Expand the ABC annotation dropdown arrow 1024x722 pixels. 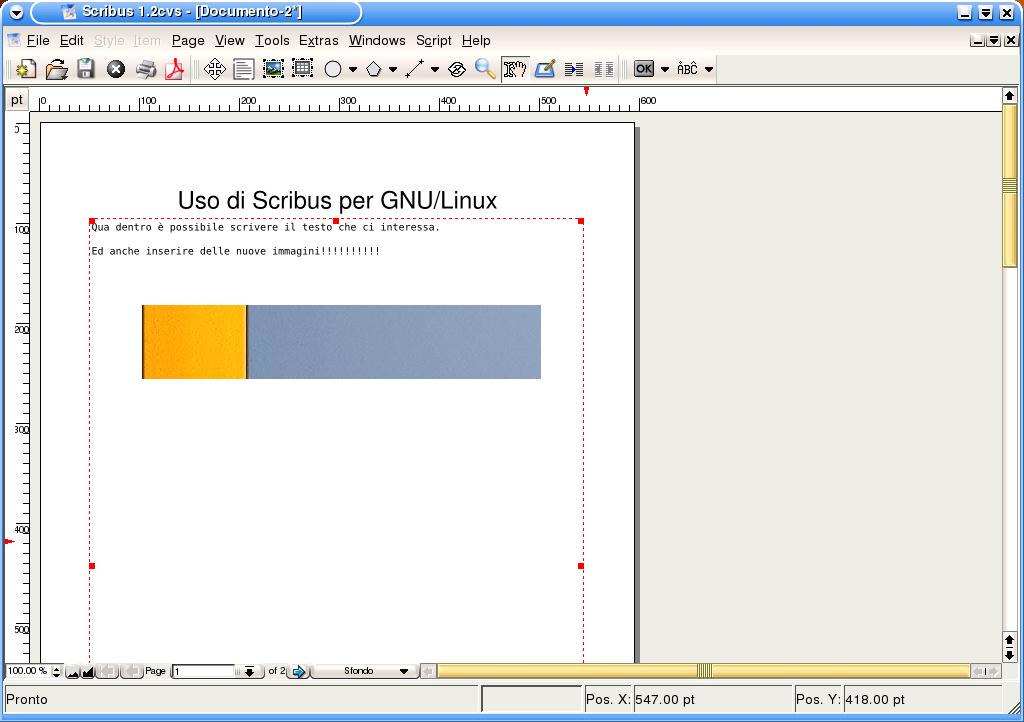pos(709,69)
